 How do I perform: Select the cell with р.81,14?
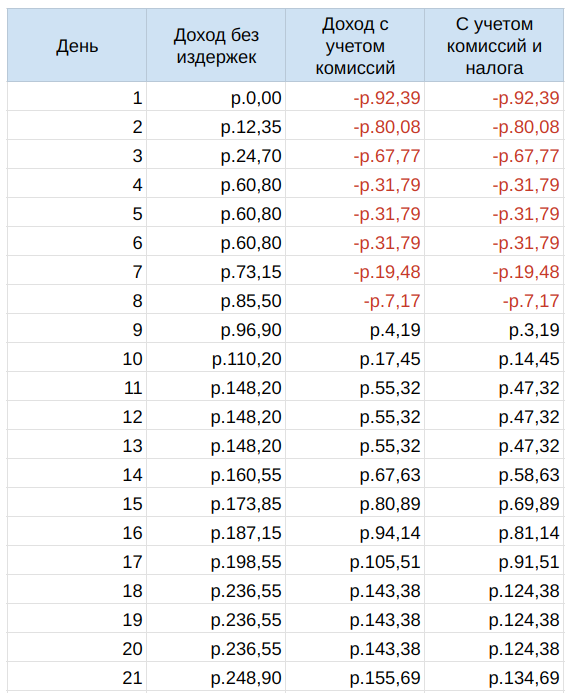(x=494, y=532)
